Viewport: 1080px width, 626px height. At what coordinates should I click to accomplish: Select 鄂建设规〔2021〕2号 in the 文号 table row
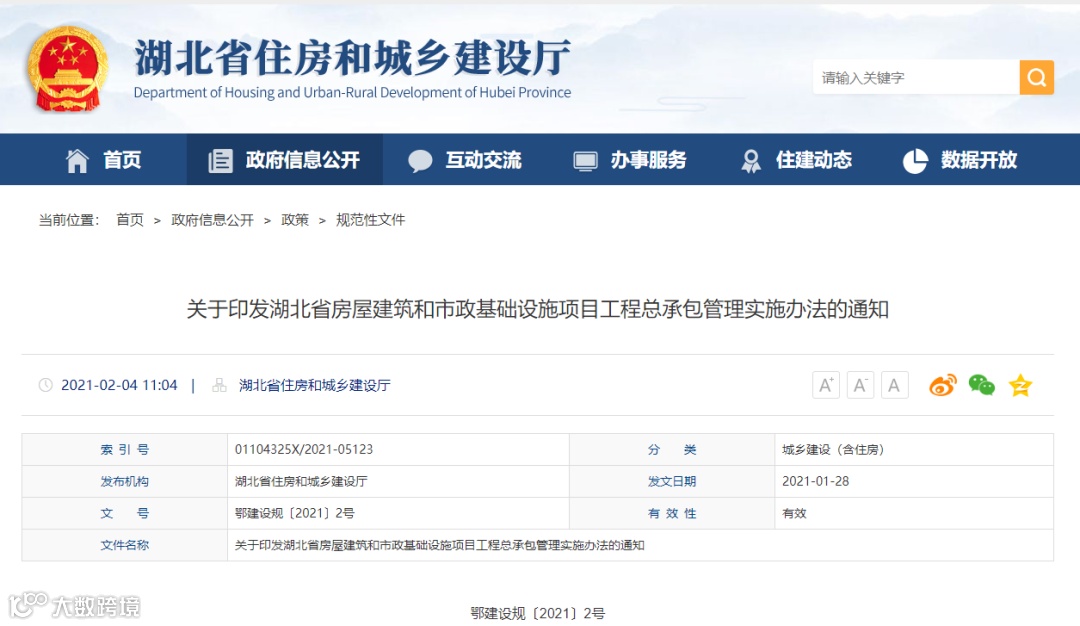[295, 513]
